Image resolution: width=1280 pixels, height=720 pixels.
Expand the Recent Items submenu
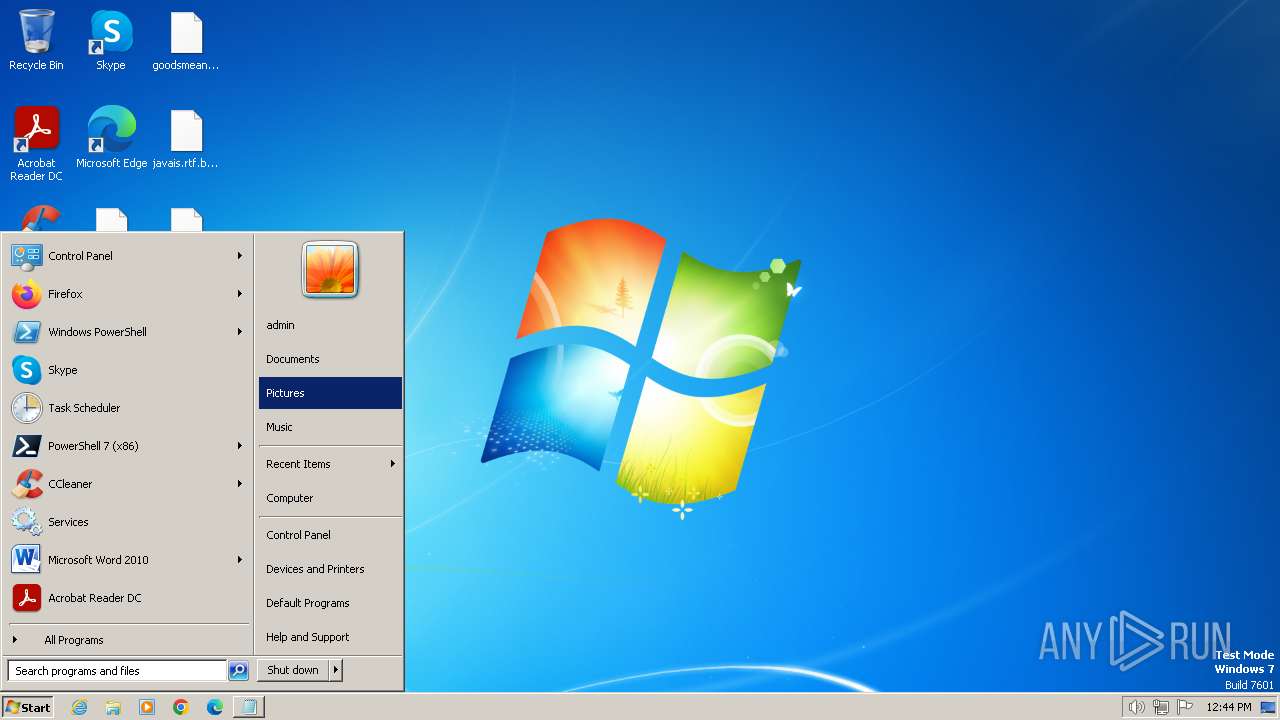(330, 464)
